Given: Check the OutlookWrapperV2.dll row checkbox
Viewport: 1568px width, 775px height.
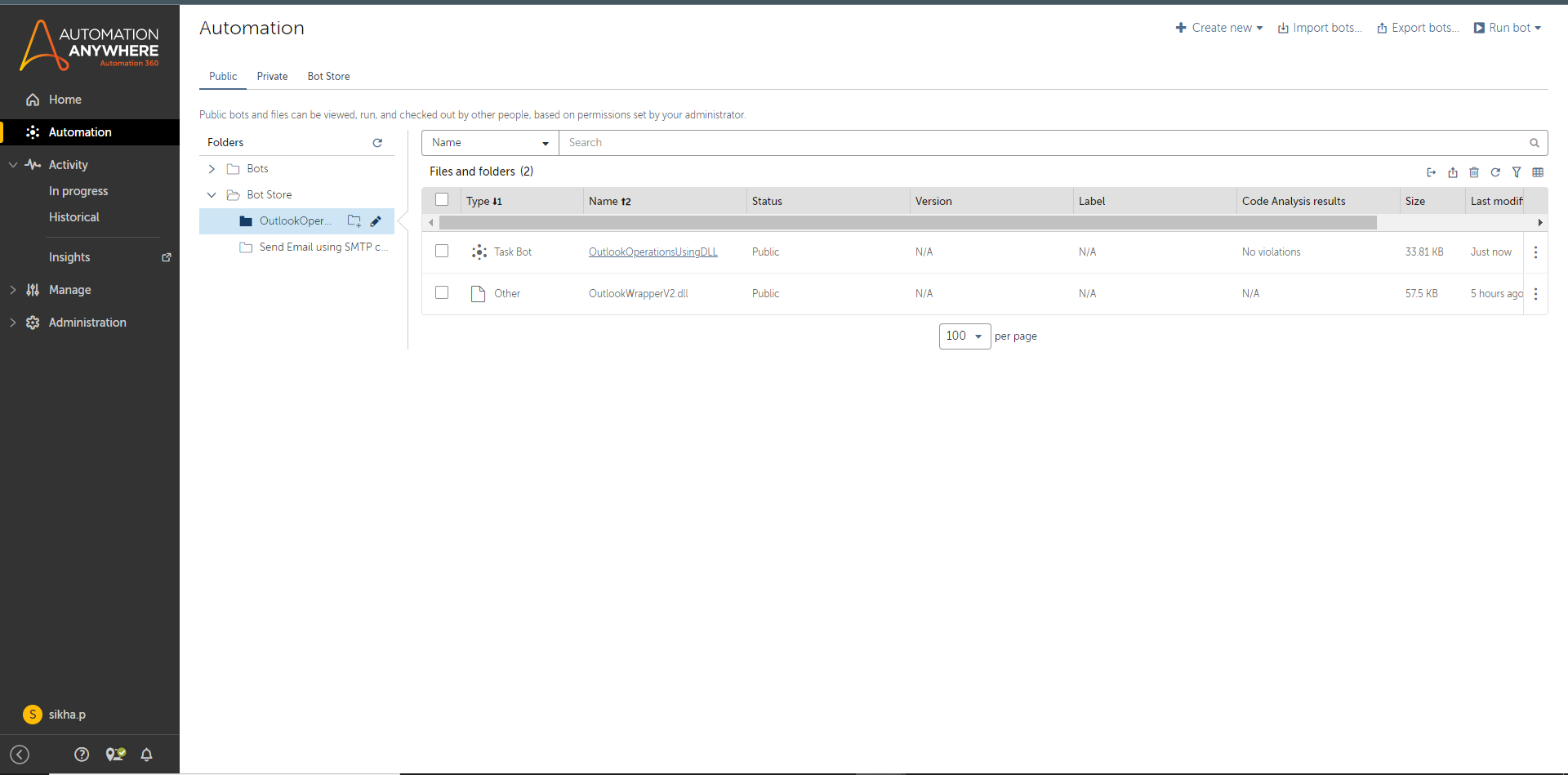Looking at the screenshot, I should click(442, 293).
